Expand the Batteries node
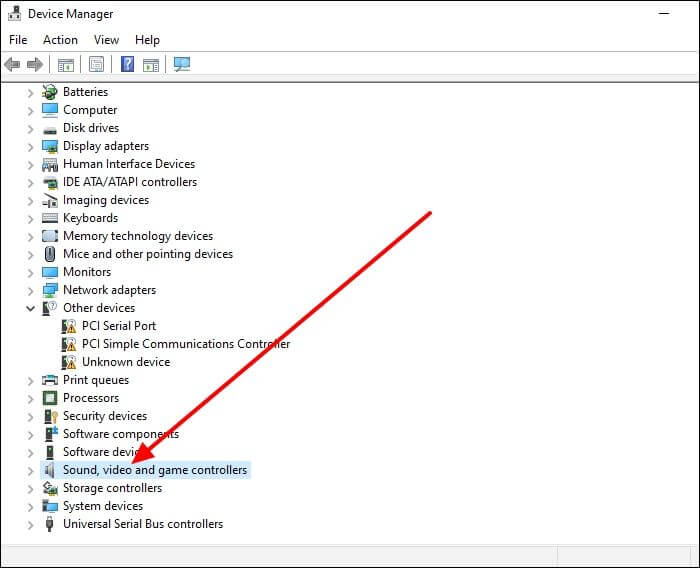Viewport: 700px width, 568px height. point(30,93)
